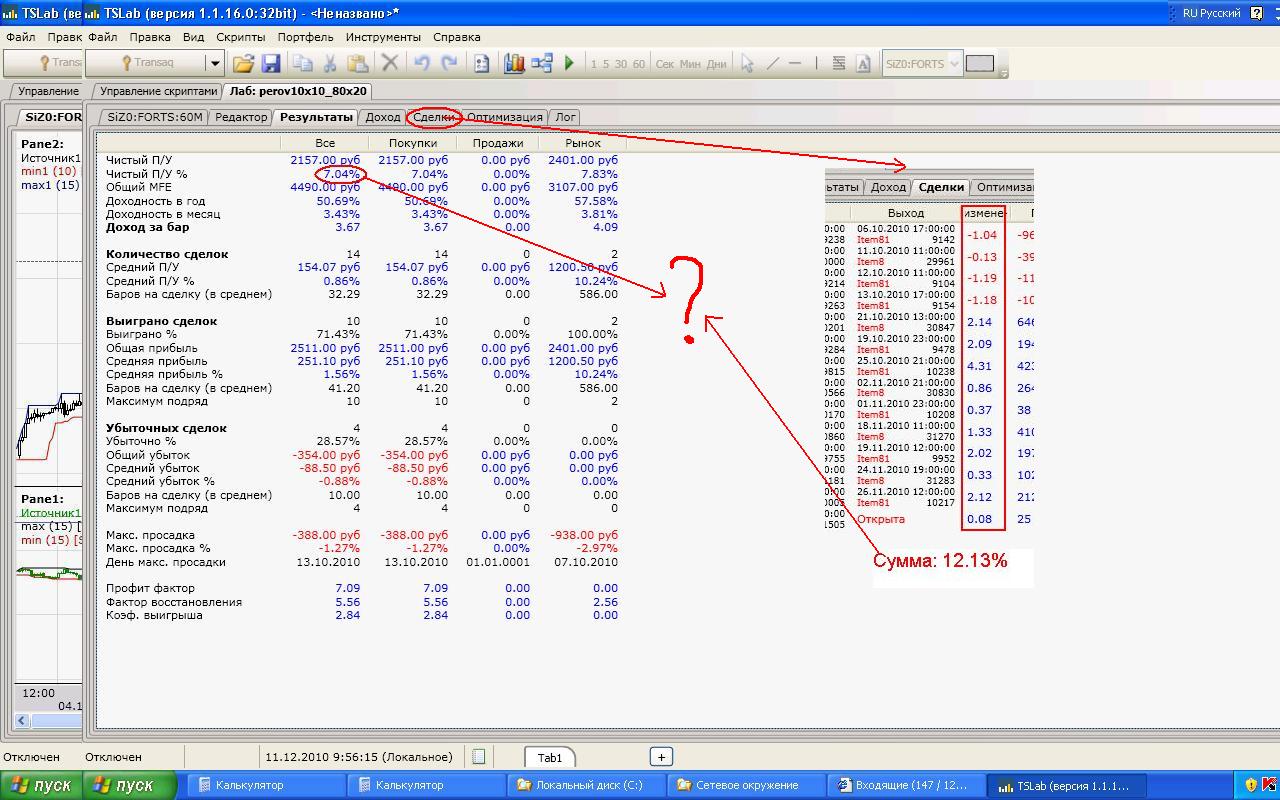The image size is (1280, 800).
Task: Click the bar chart icon in toolbar
Action: point(514,63)
